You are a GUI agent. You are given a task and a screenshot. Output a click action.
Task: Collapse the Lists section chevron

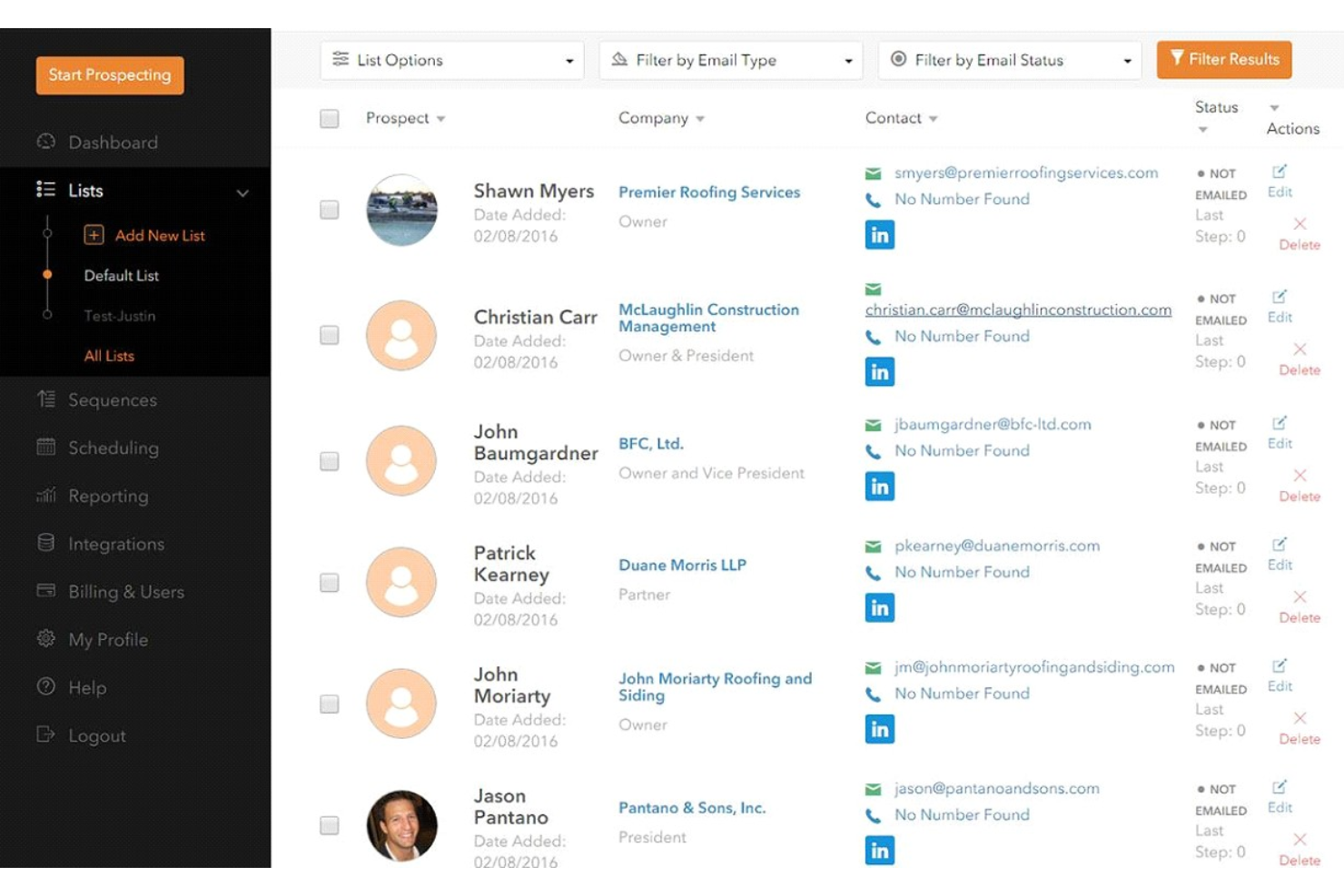(x=242, y=192)
